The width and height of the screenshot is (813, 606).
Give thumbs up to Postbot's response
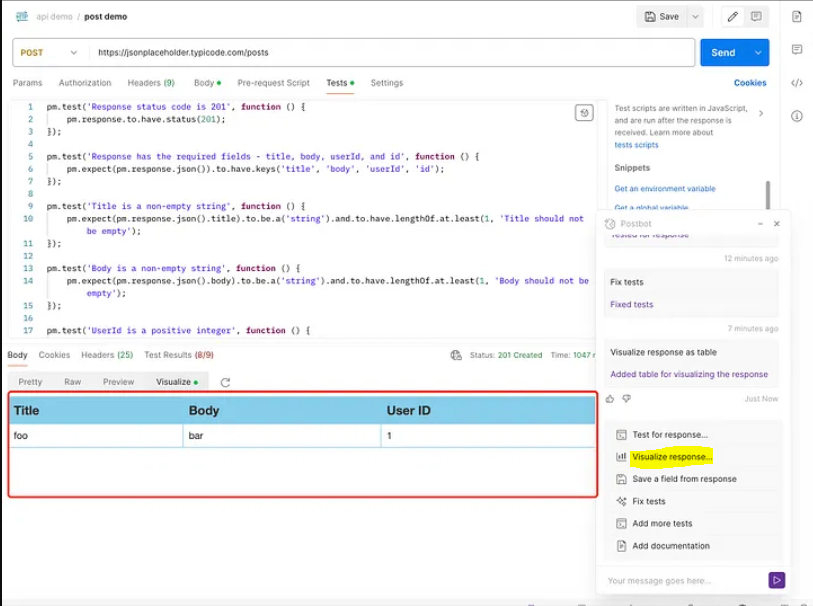(608, 398)
